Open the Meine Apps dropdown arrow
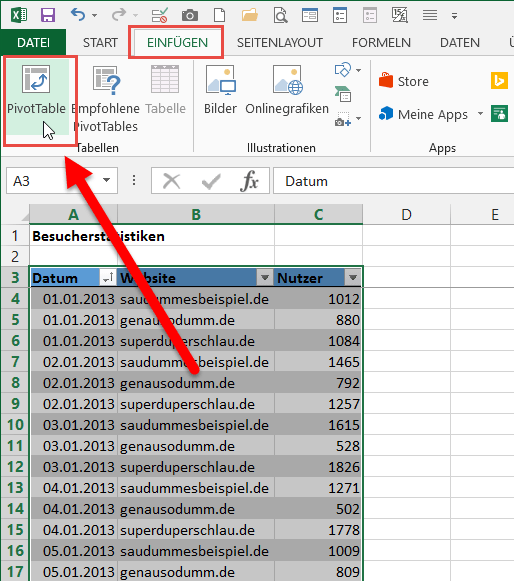The image size is (514, 581). click(480, 113)
